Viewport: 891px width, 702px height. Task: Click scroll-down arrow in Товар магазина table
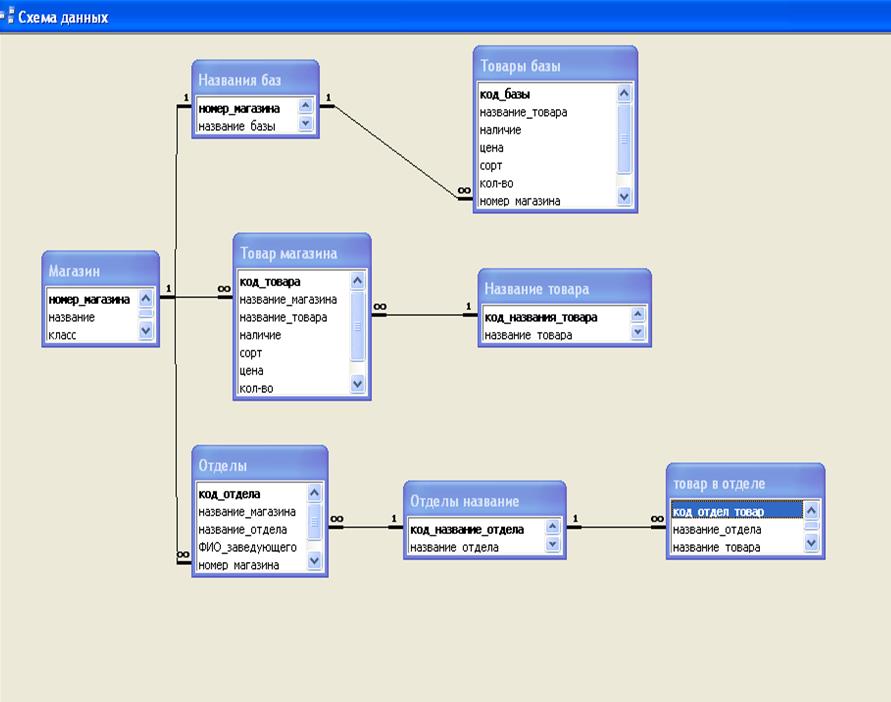click(357, 384)
